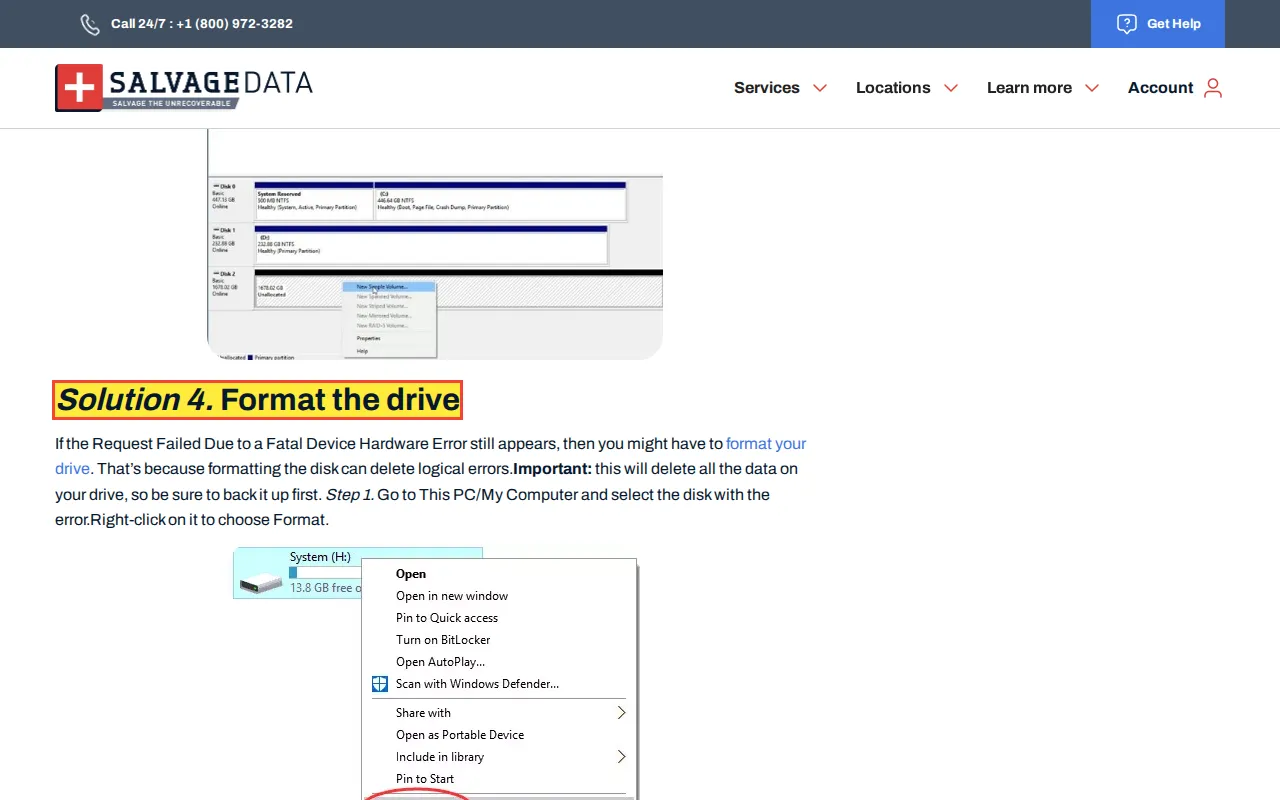Open the Learn more dropdown chevron
The width and height of the screenshot is (1280, 800).
click(x=1092, y=88)
